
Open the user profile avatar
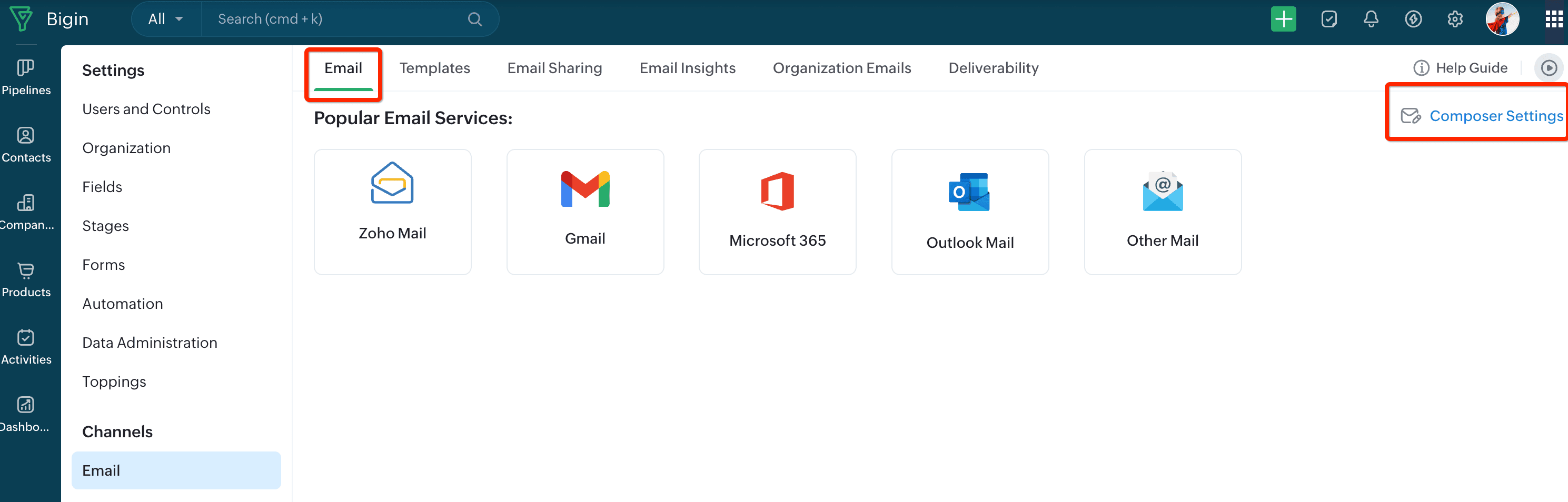click(x=1502, y=19)
